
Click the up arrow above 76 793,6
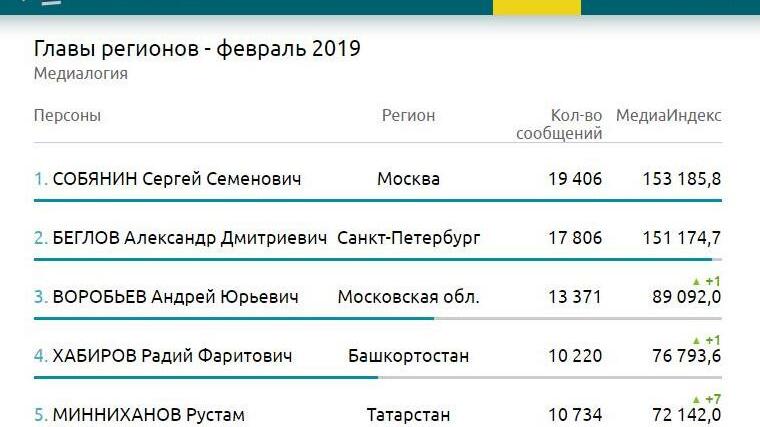[696, 341]
